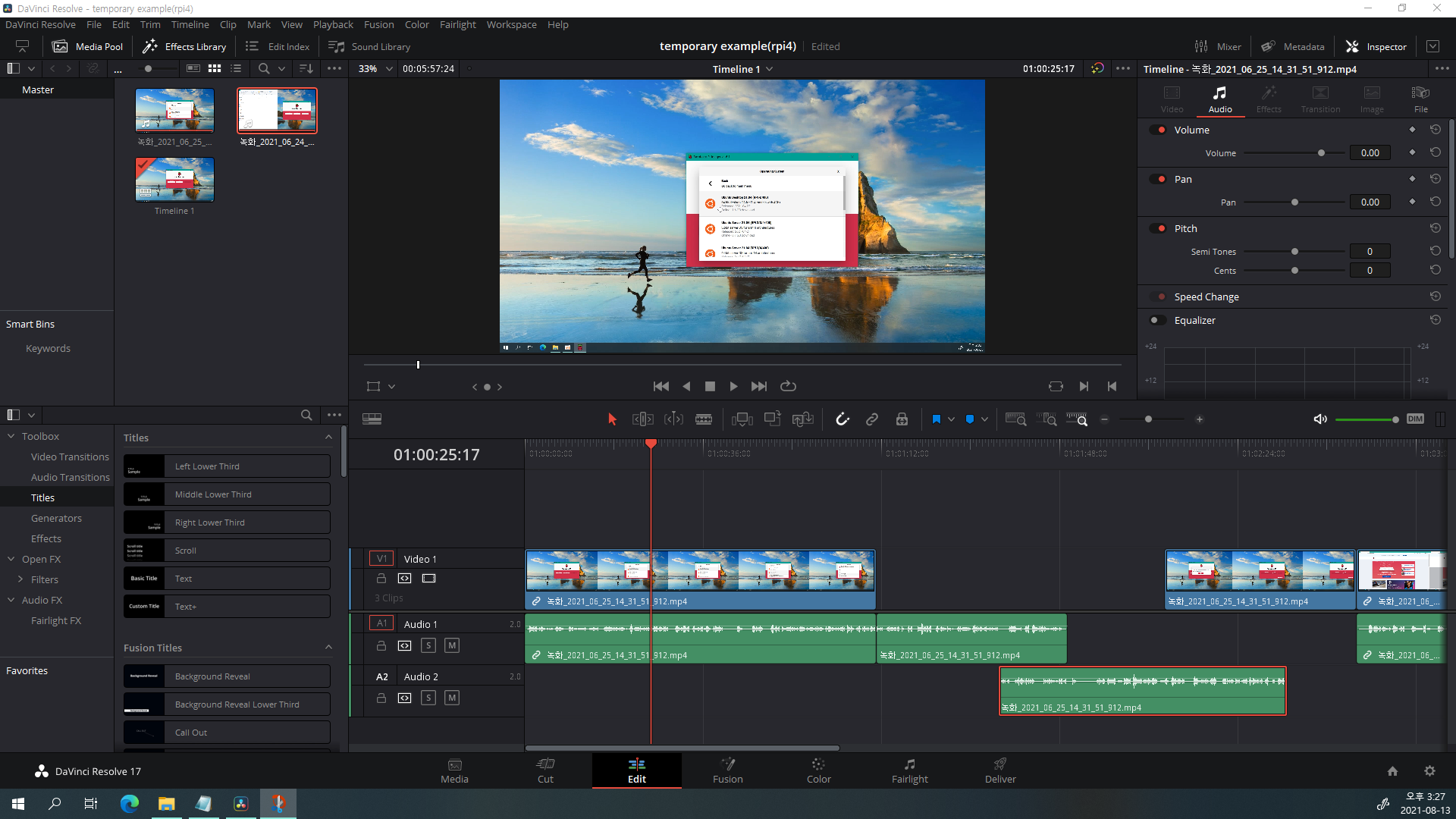The image size is (1456, 819).
Task: Open the Sound Library panel
Action: (369, 46)
